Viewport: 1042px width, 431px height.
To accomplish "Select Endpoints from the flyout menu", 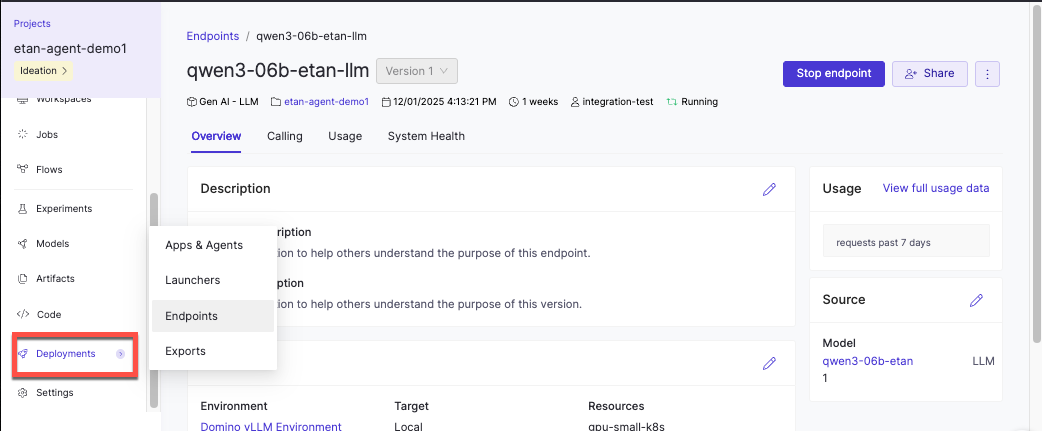I will pyautogui.click(x=213, y=316).
